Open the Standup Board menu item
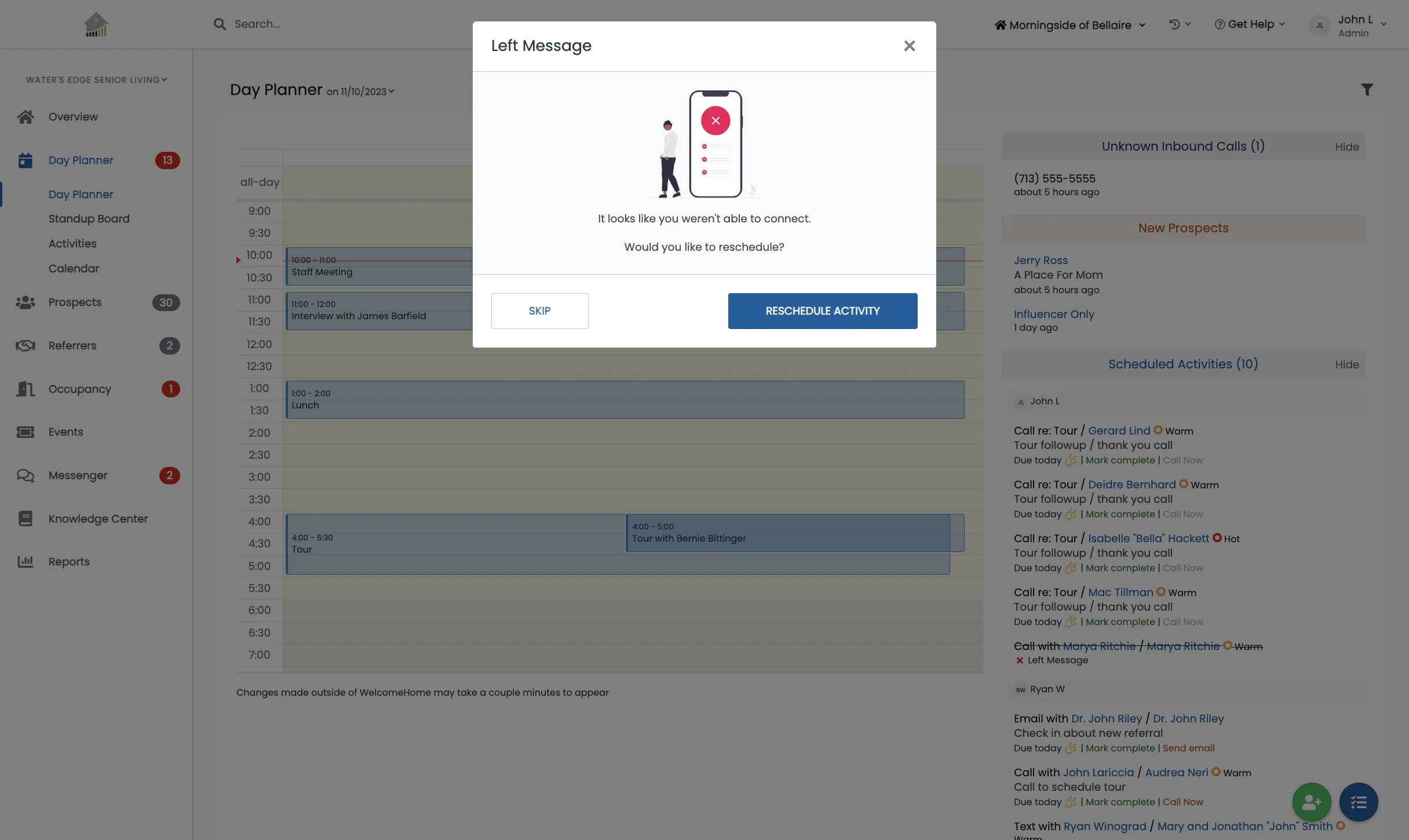 [89, 219]
